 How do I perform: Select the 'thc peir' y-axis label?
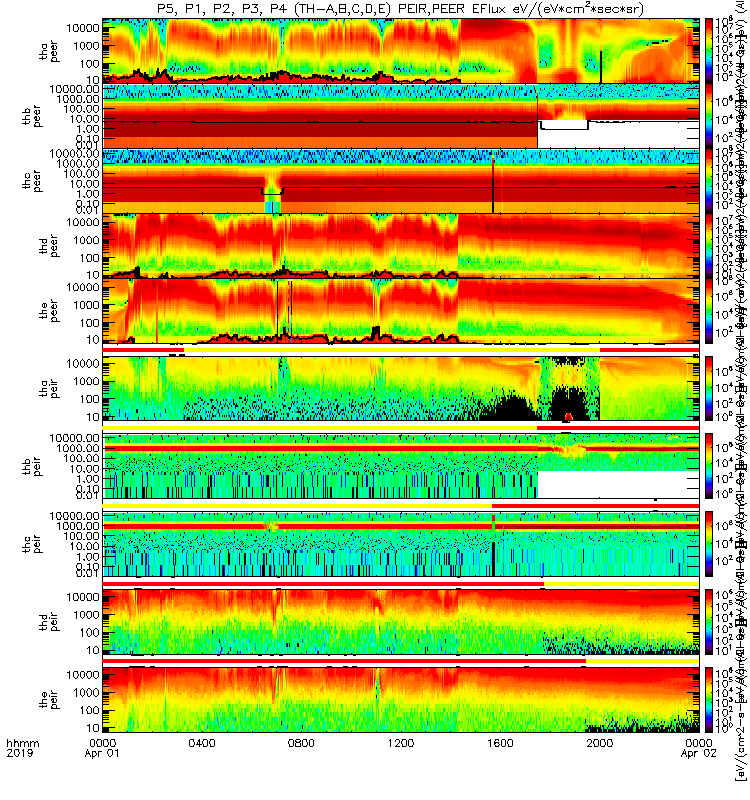coord(33,544)
